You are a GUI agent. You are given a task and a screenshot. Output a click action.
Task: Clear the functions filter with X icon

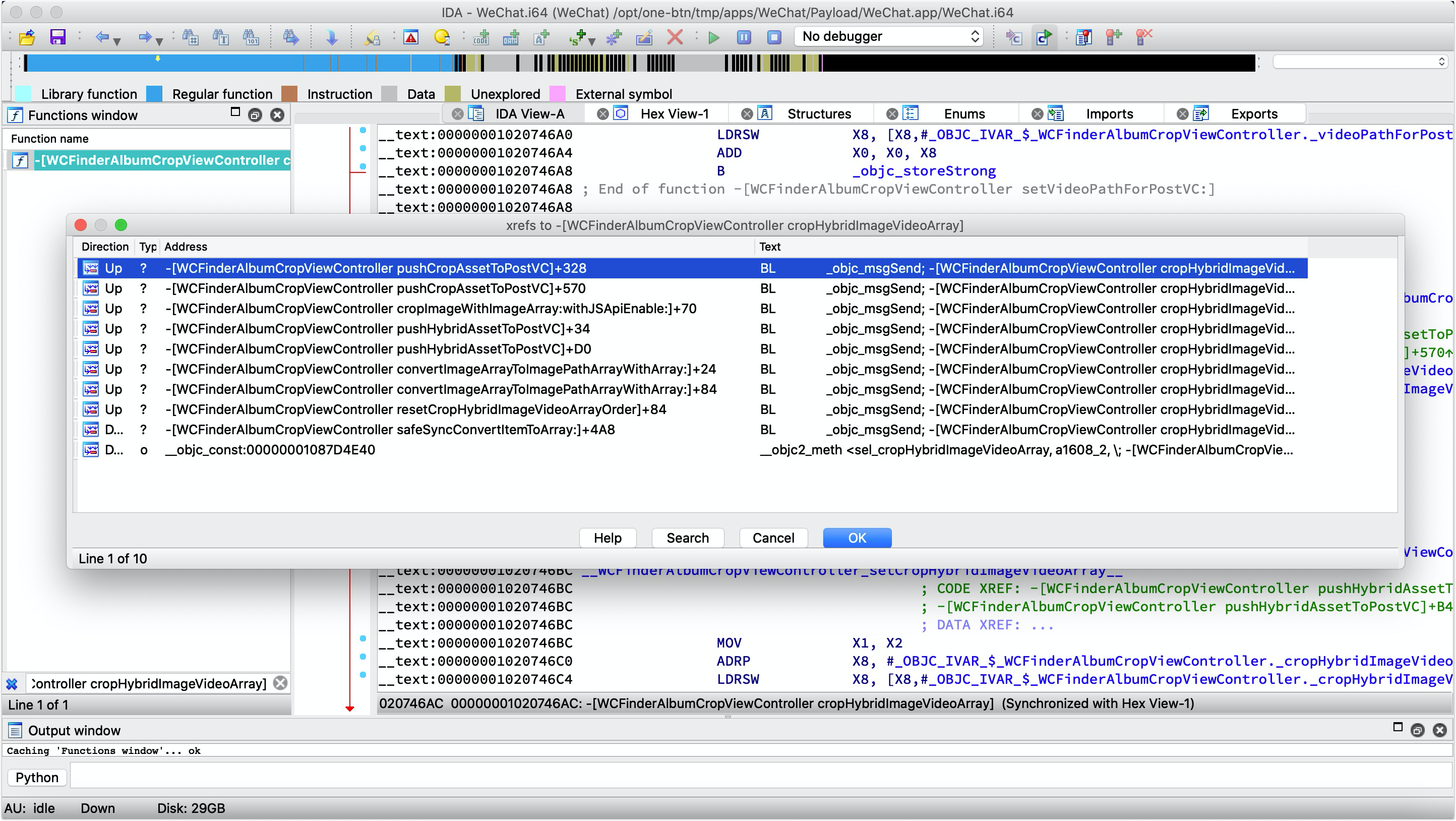coord(280,683)
